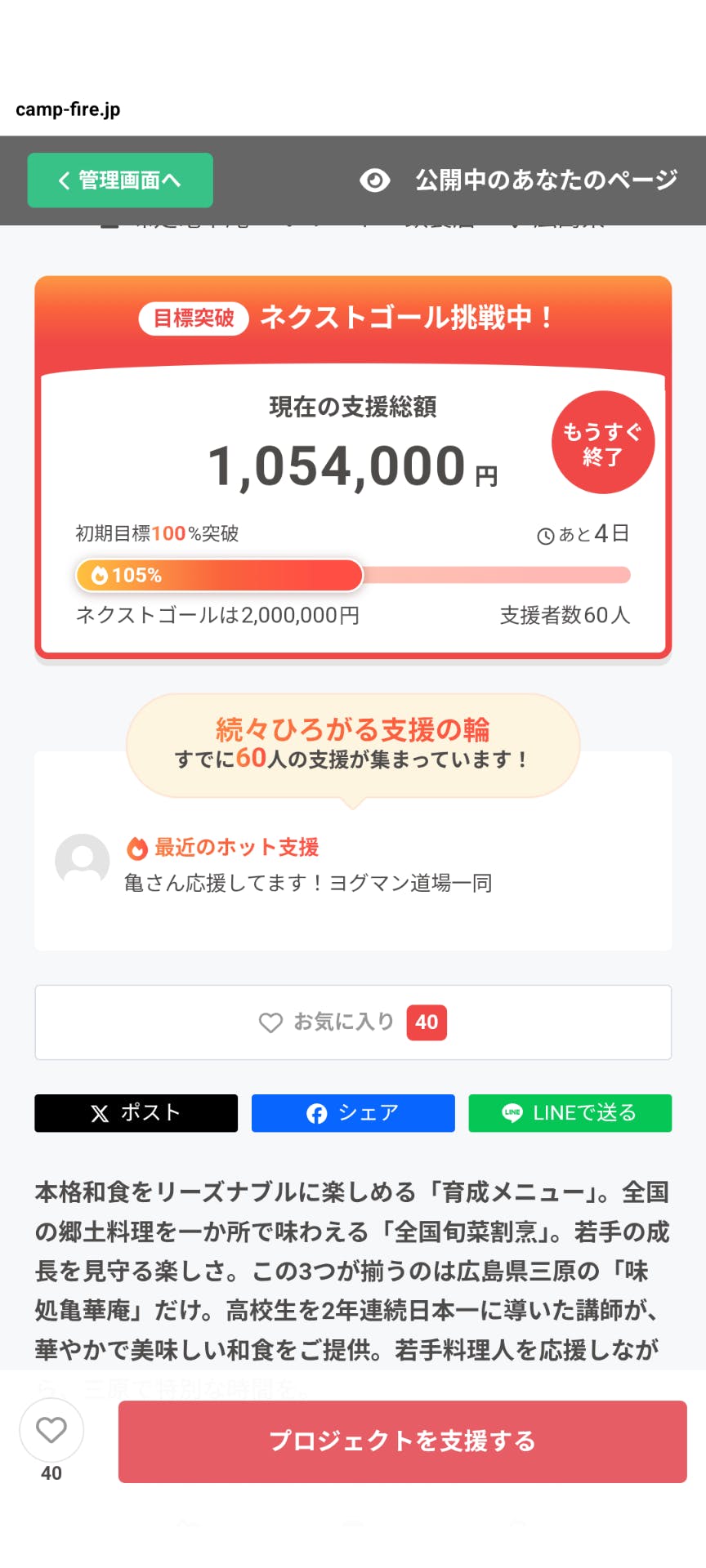The width and height of the screenshot is (706, 1568).
Task: Click the supporter avatar icon
Action: click(83, 861)
